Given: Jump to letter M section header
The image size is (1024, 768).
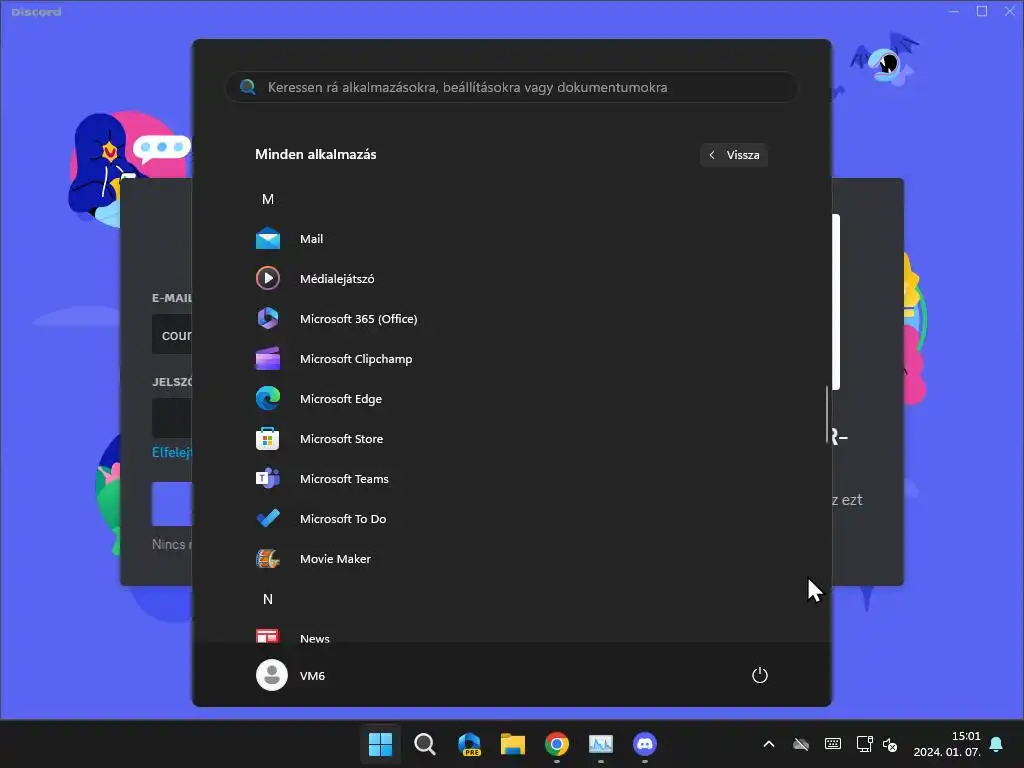Looking at the screenshot, I should [x=268, y=199].
